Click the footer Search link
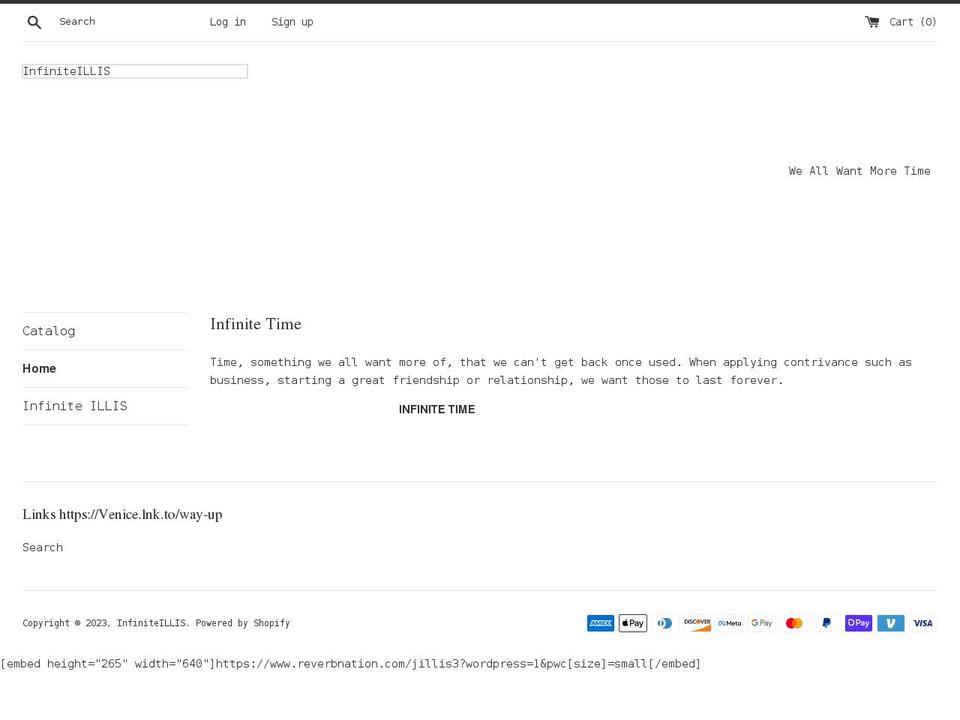 click(43, 547)
